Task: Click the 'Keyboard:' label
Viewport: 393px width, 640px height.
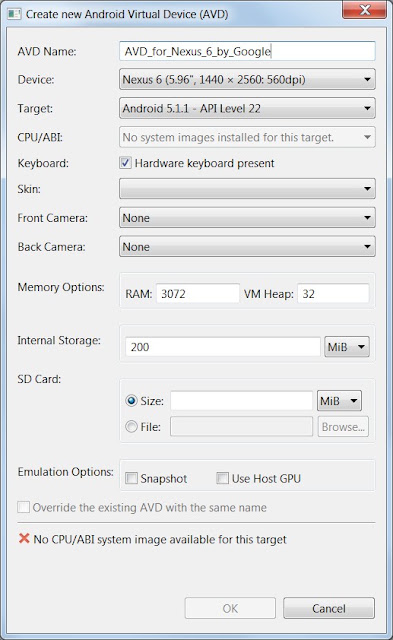Action: (43, 163)
